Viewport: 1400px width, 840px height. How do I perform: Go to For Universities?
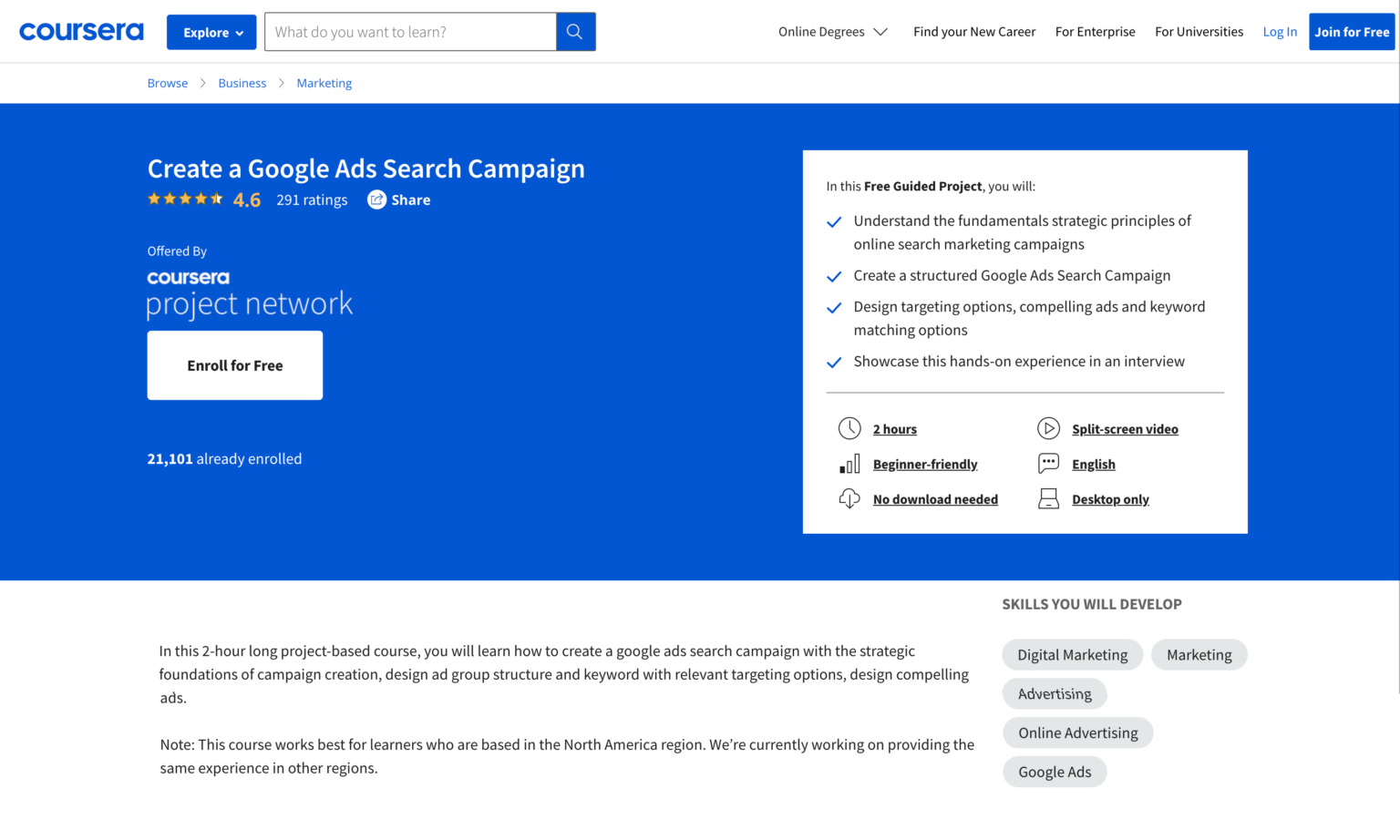(1199, 32)
